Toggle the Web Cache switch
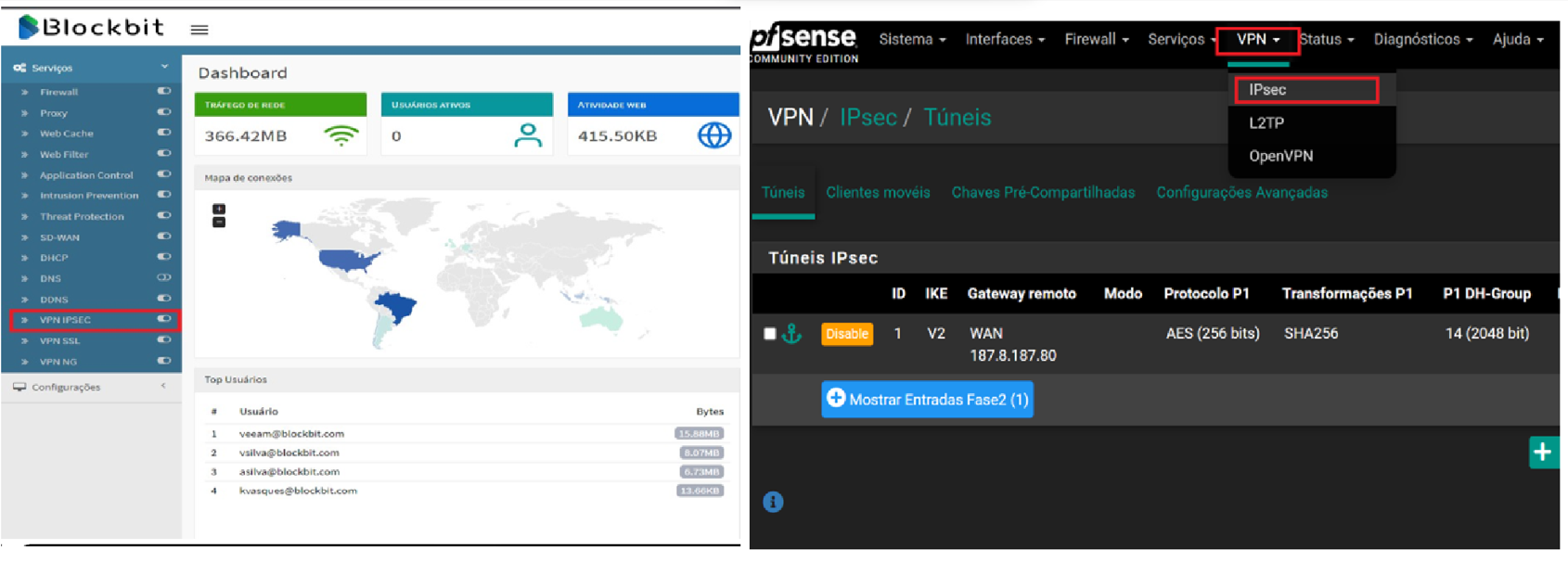 (164, 133)
